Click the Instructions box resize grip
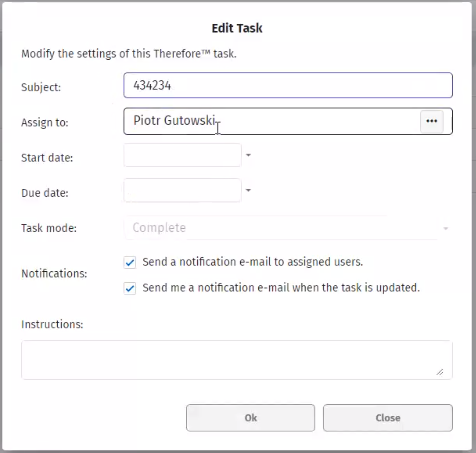The image size is (476, 453). pos(440,372)
